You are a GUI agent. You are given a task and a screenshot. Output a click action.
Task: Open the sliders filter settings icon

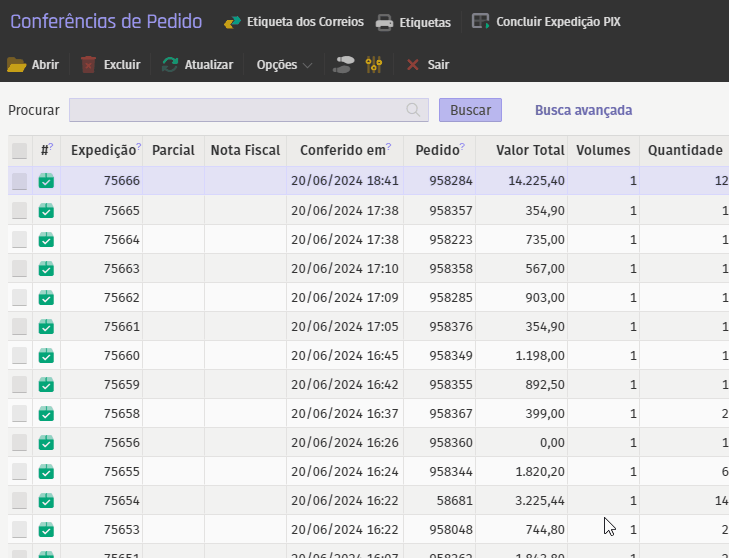[x=375, y=65]
